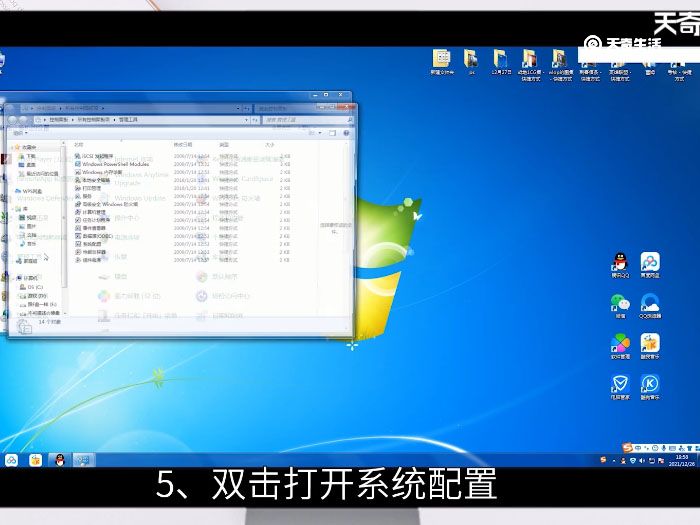Select OS (C:) drive in the navigation pane

(31, 287)
